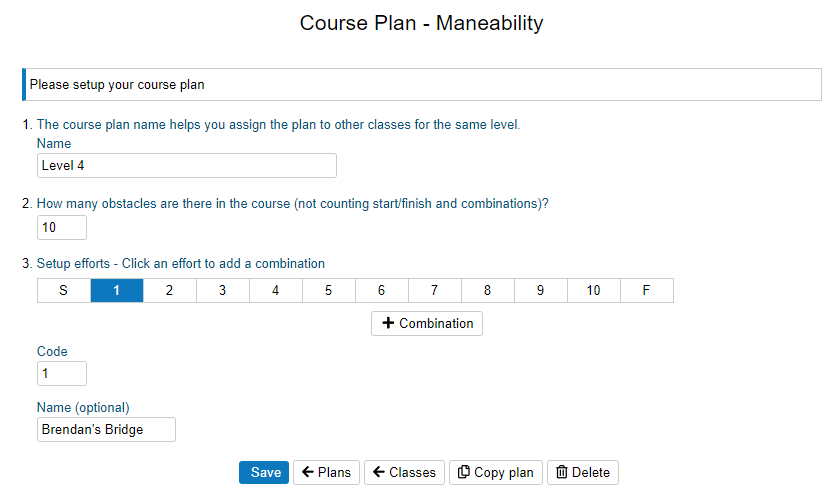
Task: Select effort number 1
Action: click(117, 290)
